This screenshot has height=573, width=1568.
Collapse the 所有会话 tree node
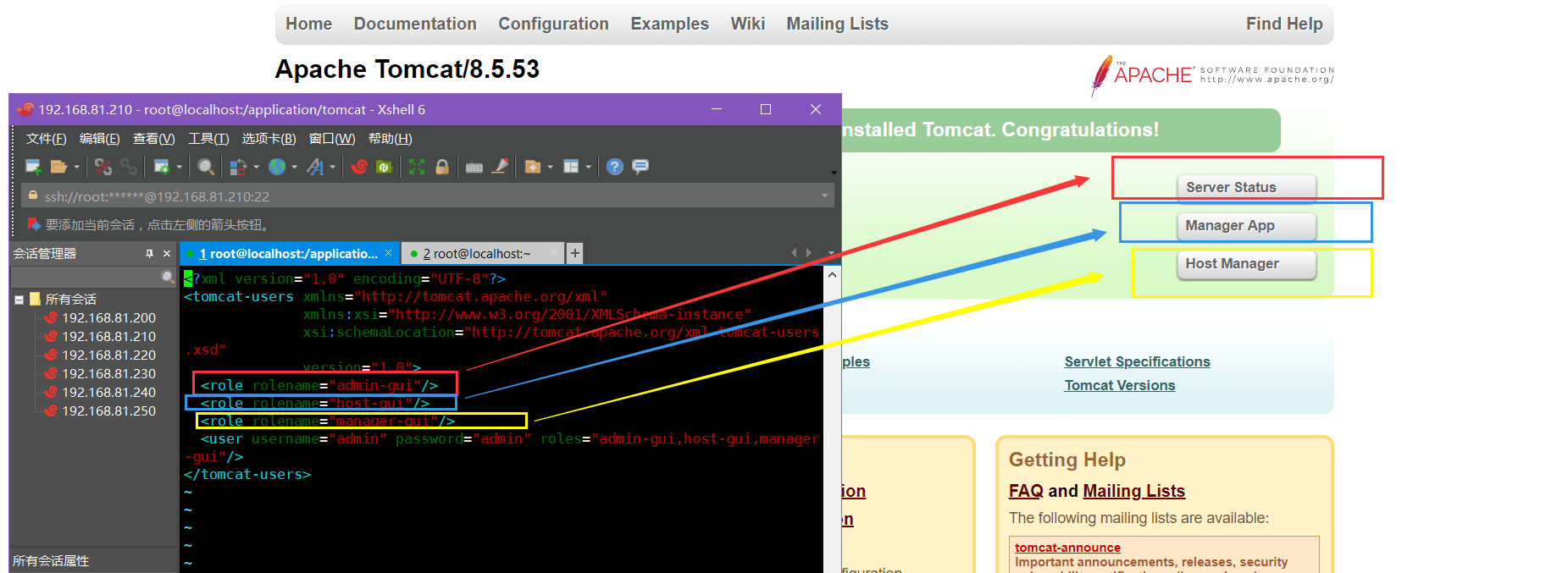[19, 300]
